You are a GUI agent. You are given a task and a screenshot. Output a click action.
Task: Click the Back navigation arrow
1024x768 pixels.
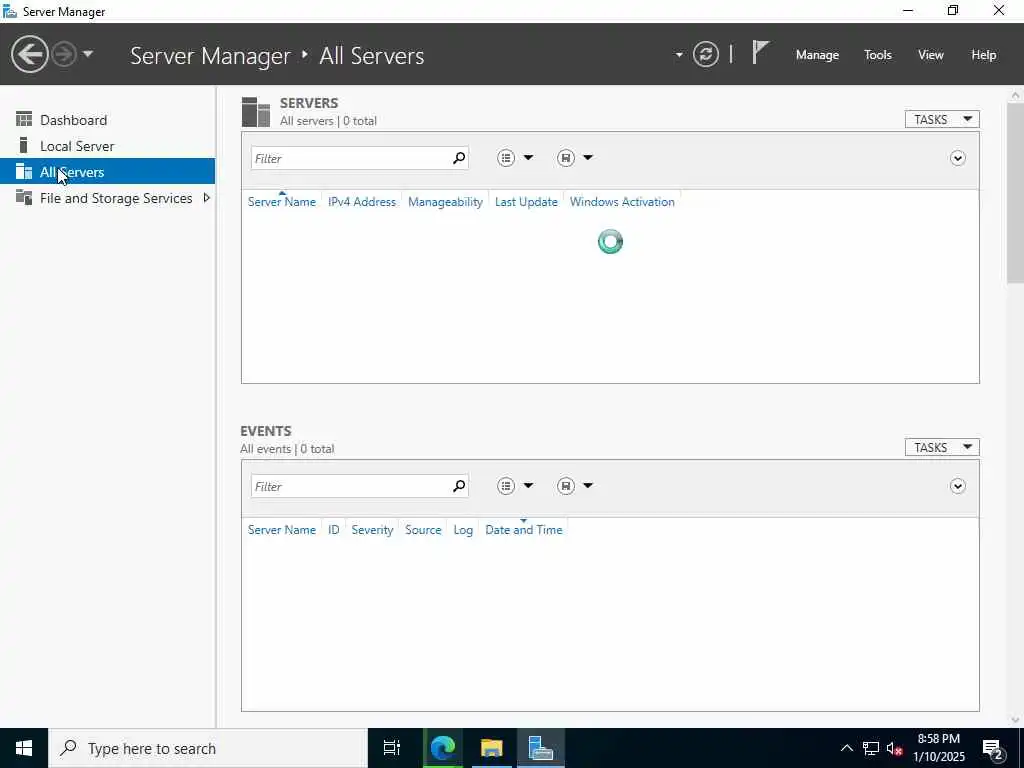(x=29, y=54)
